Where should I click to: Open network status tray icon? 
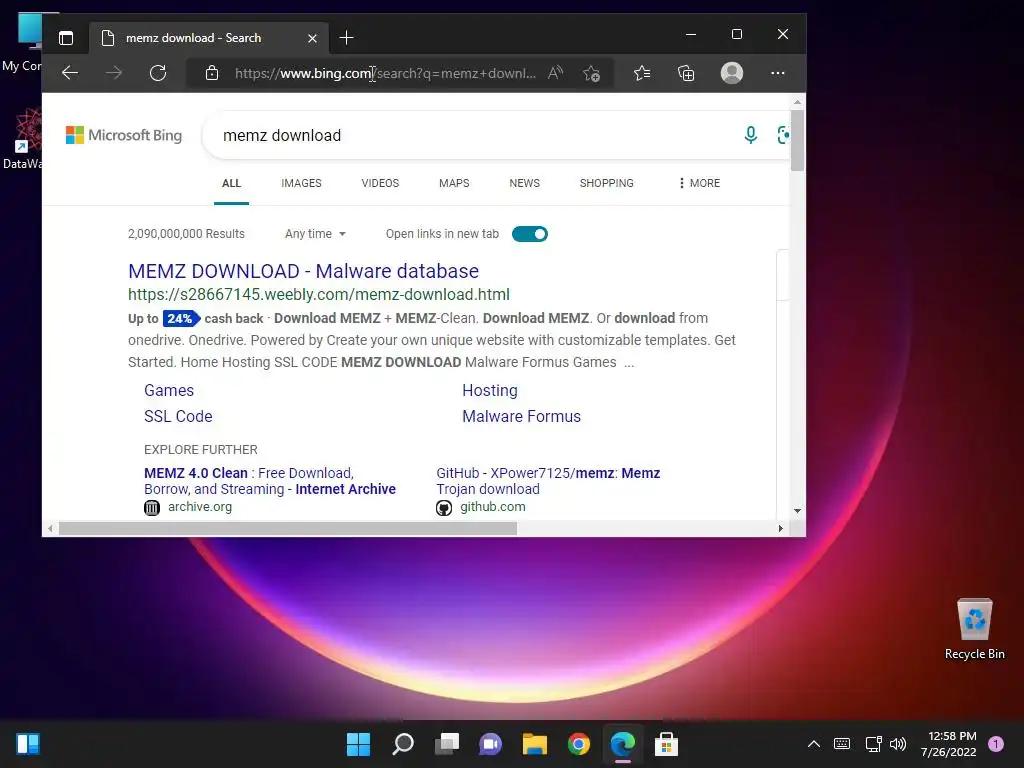(873, 744)
